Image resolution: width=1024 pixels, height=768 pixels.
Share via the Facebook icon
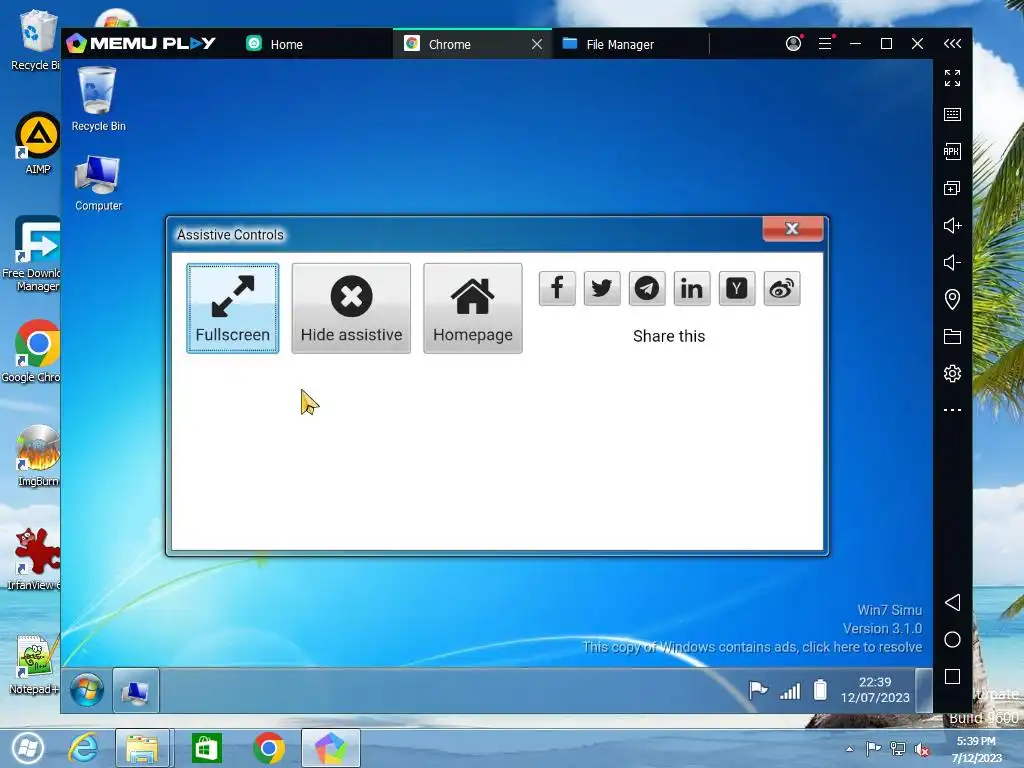tap(557, 288)
